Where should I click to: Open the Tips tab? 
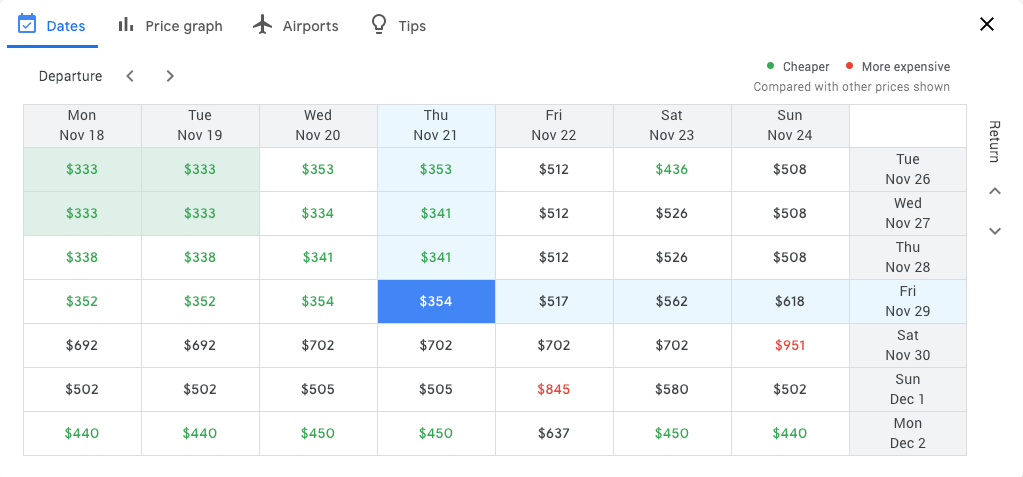pyautogui.click(x=412, y=26)
